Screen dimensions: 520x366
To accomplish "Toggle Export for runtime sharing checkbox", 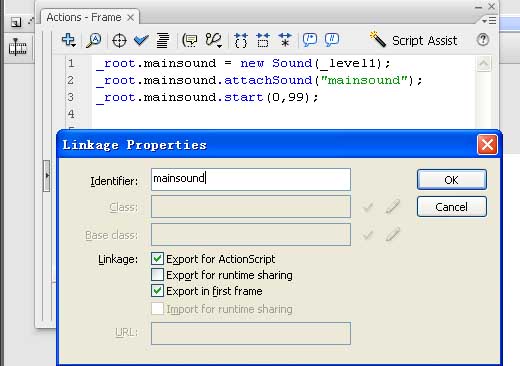I will pos(157,275).
